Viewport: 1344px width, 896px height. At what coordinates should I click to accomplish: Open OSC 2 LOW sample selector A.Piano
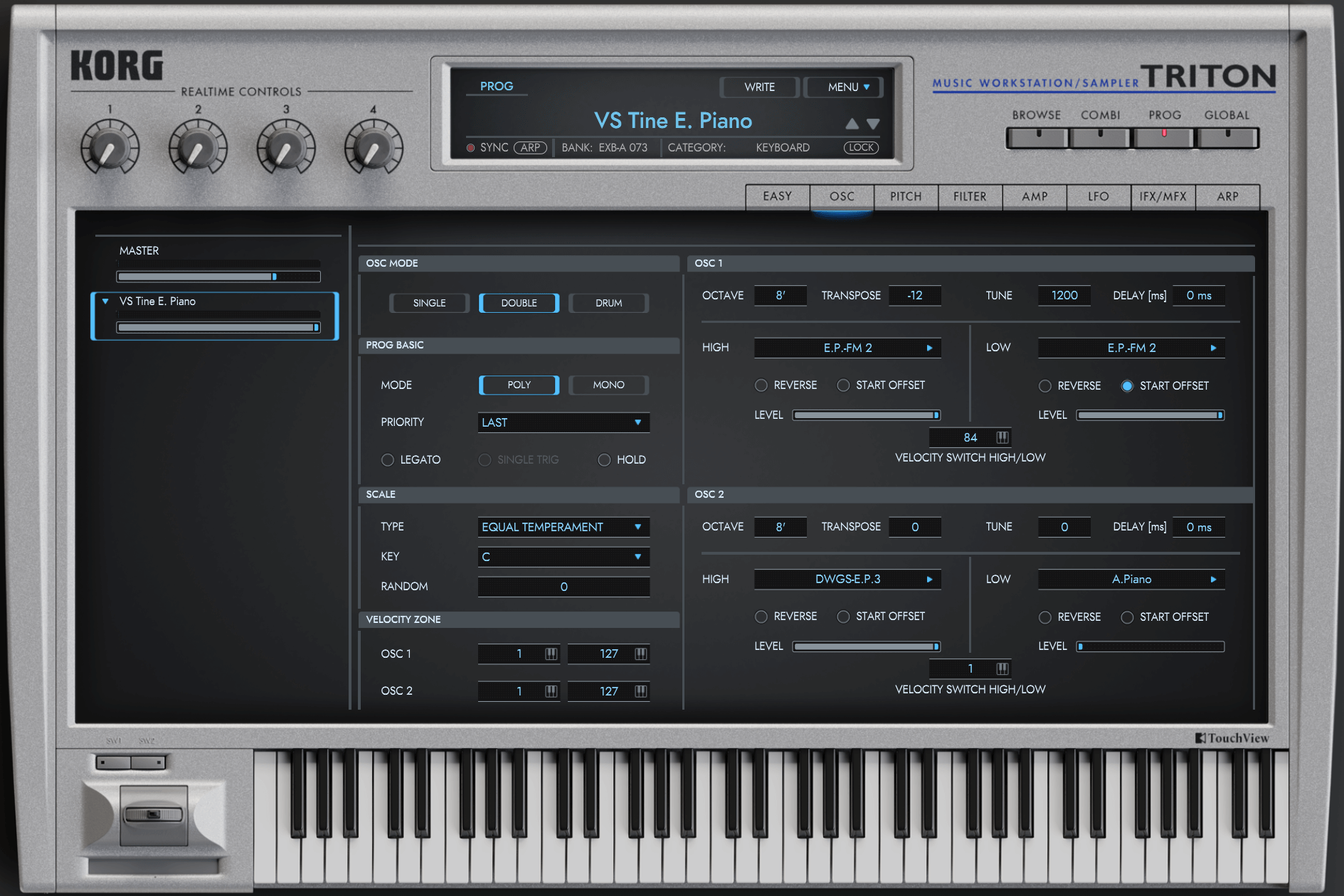click(1131, 579)
